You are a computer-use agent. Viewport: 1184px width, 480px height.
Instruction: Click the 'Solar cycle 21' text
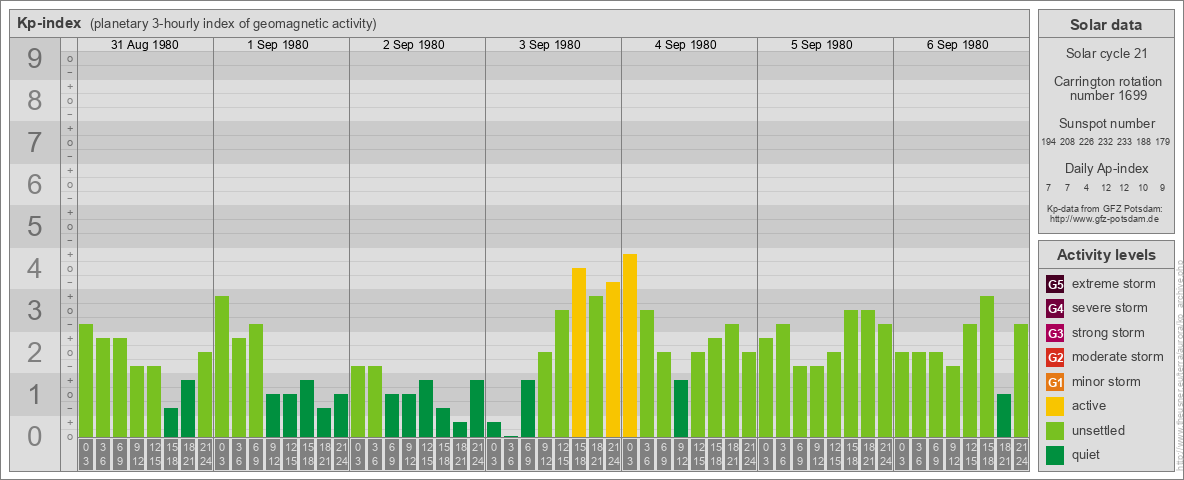(x=1105, y=54)
